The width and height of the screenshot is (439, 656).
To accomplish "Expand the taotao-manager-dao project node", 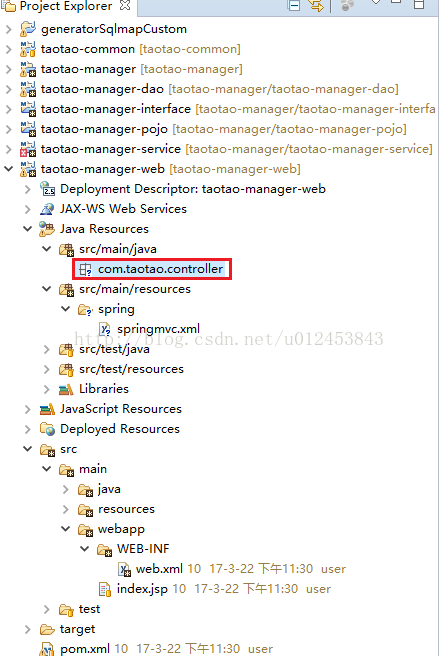I will (8, 89).
